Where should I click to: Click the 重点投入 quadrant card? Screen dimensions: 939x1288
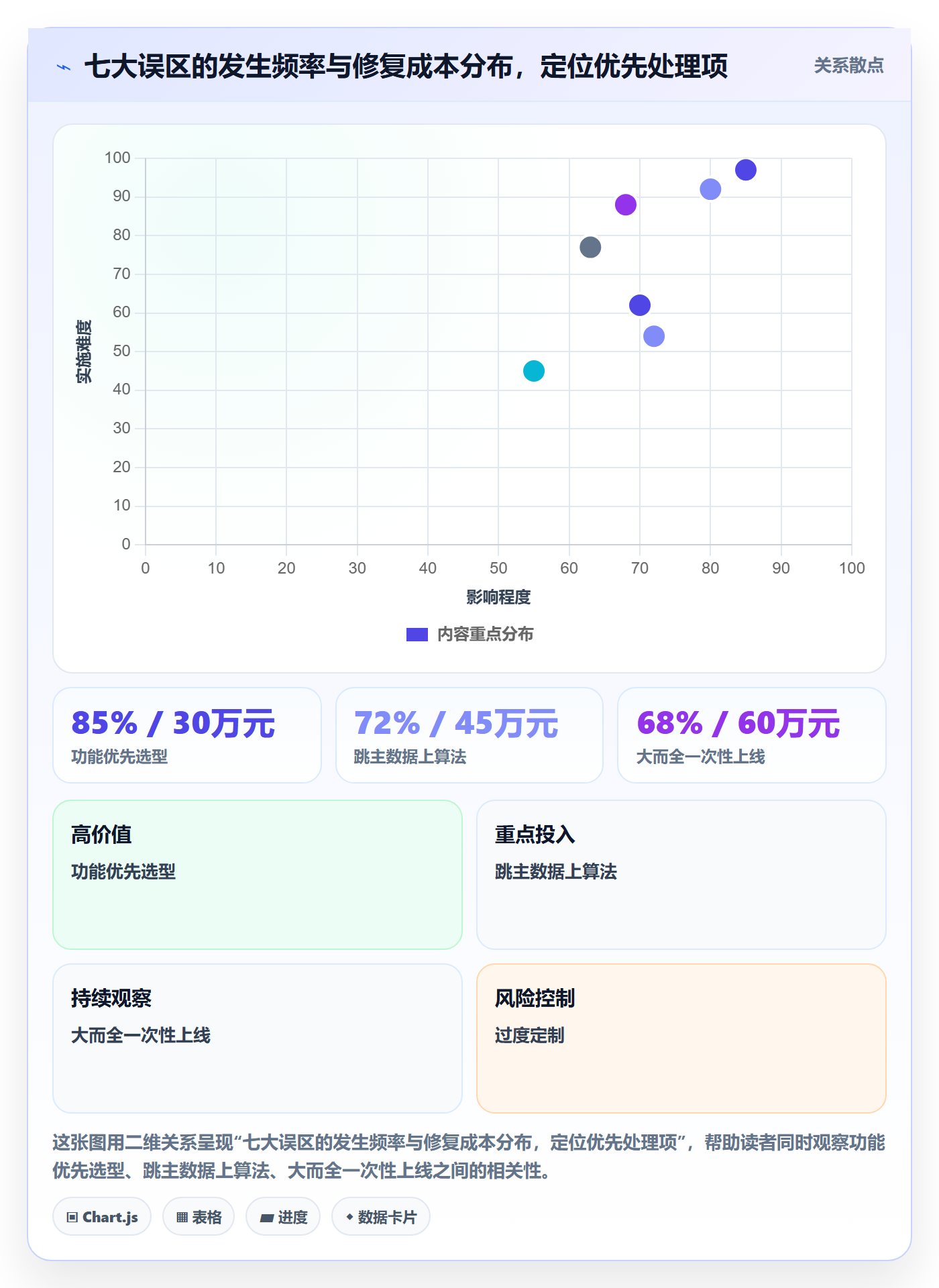[681, 875]
